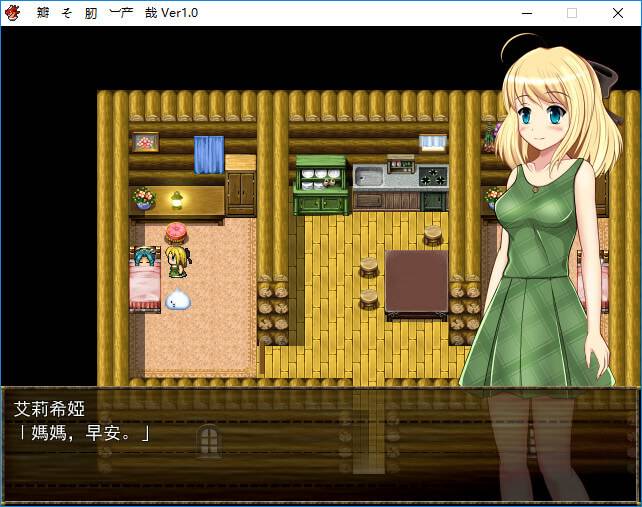Click the large brown dining table
The image size is (642, 507).
pos(416,282)
